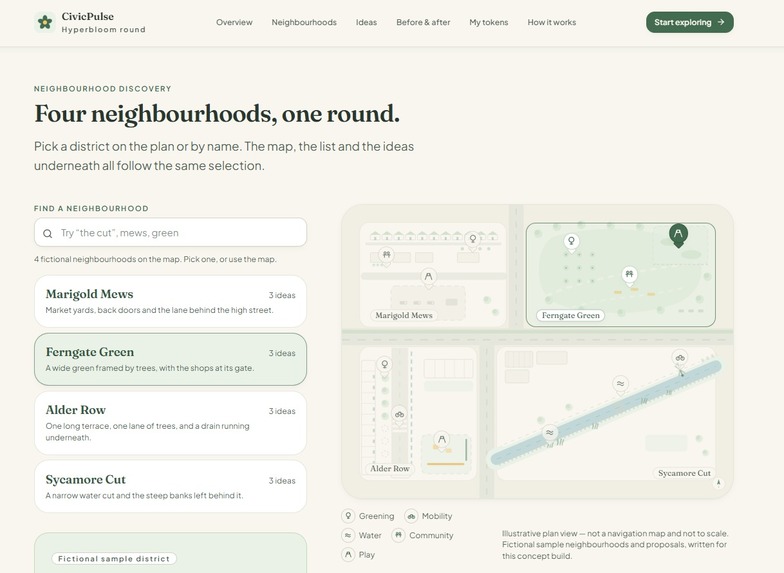Click the '4 fictional neighbourhoods on the map' hint
This screenshot has width=784, height=573.
pos(155,259)
